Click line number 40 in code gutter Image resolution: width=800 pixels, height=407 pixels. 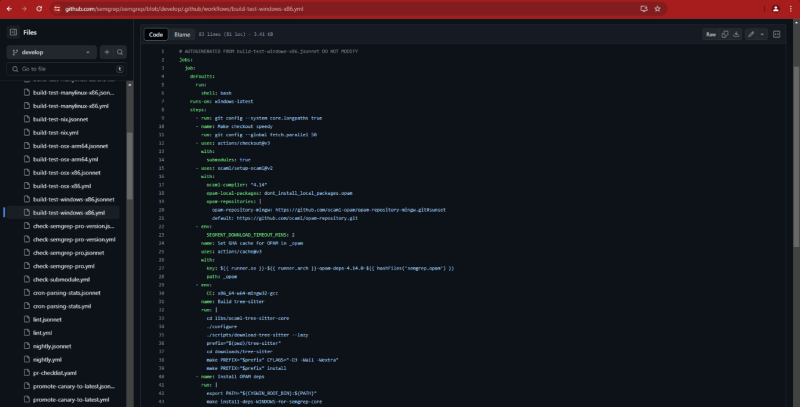pos(161,376)
